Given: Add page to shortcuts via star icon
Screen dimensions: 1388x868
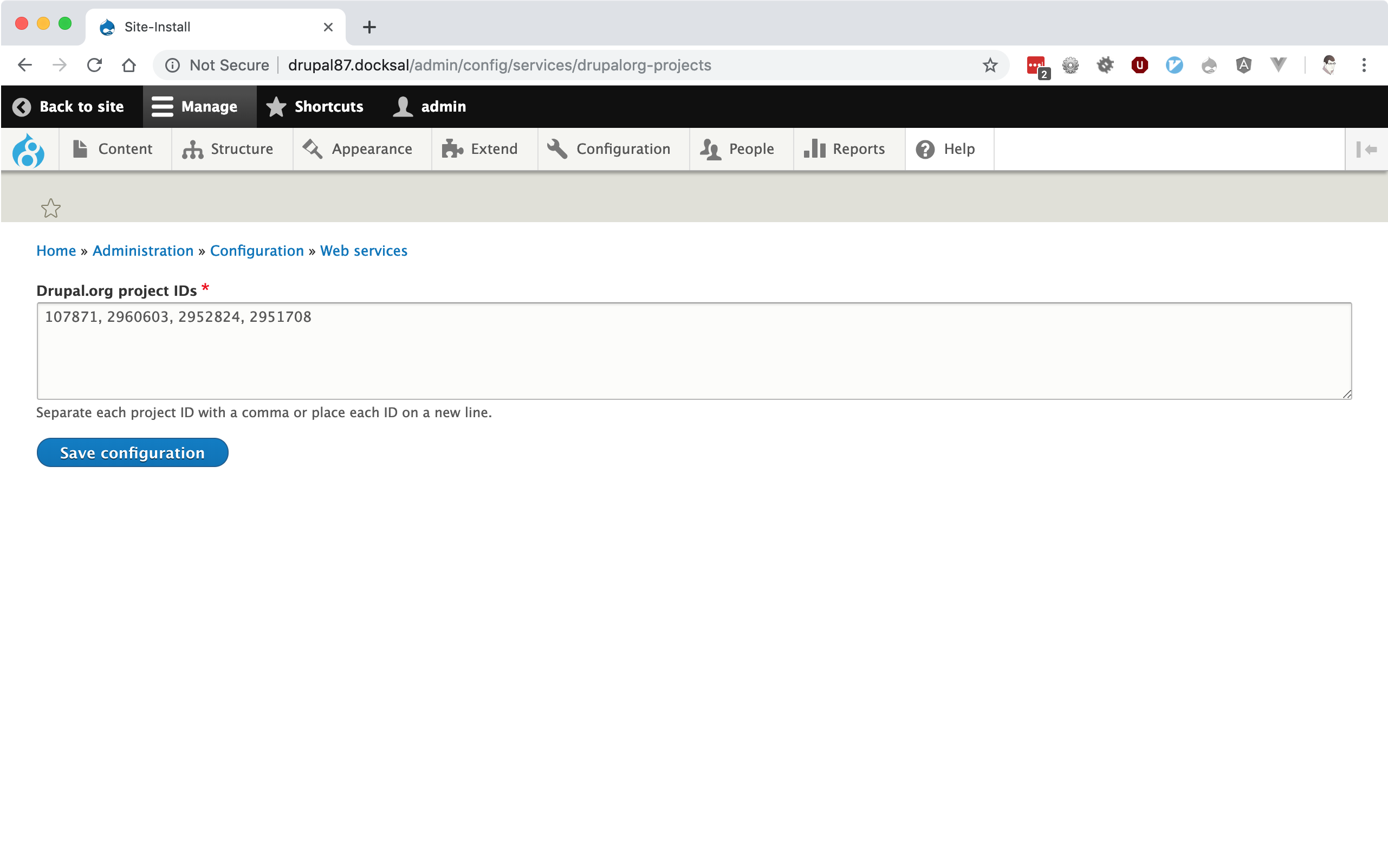Looking at the screenshot, I should pos(51,208).
